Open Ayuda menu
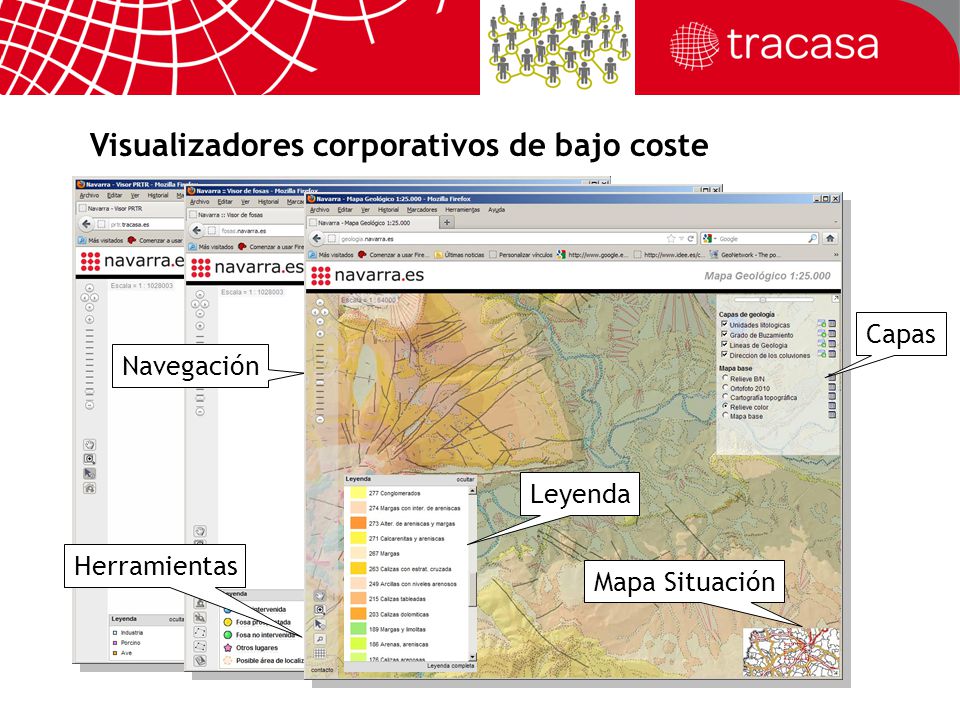 pos(497,209)
